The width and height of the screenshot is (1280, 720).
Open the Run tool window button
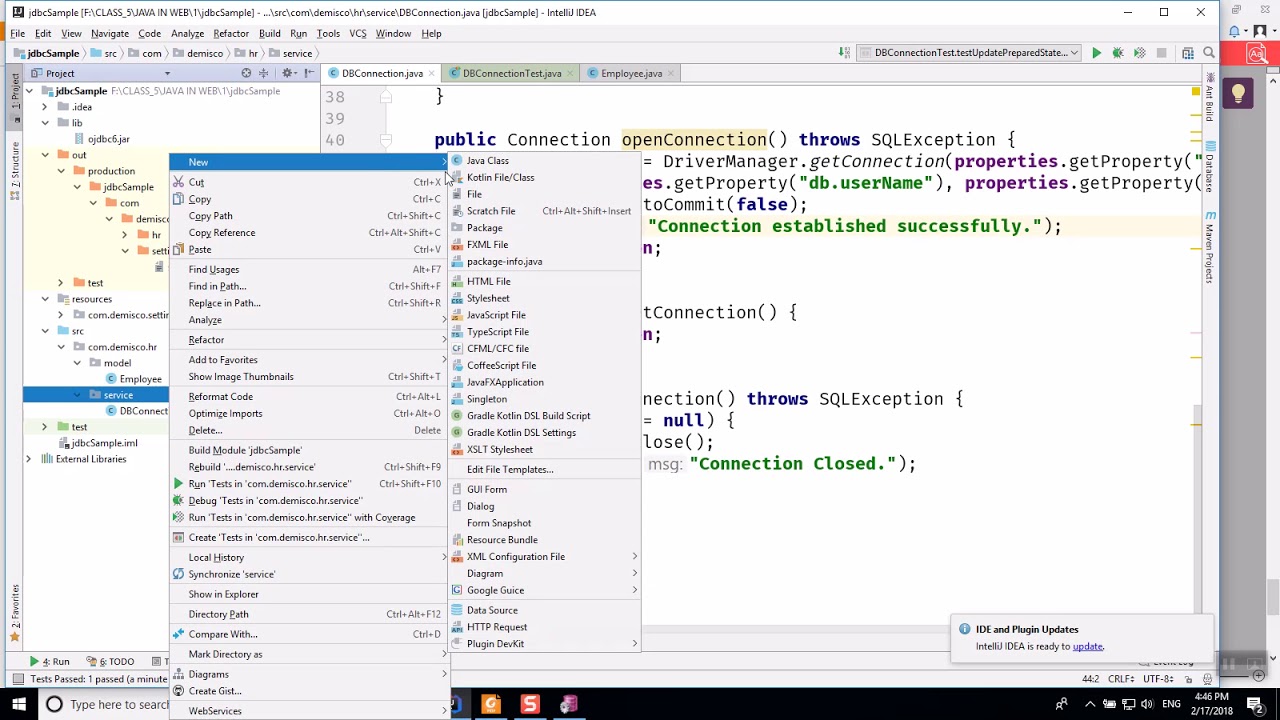50,662
